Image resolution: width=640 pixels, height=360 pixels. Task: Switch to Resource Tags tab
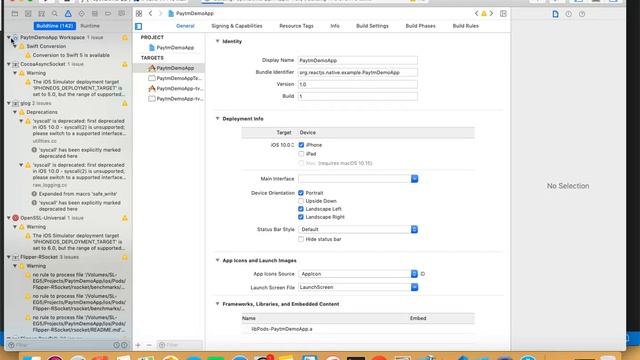(296, 26)
